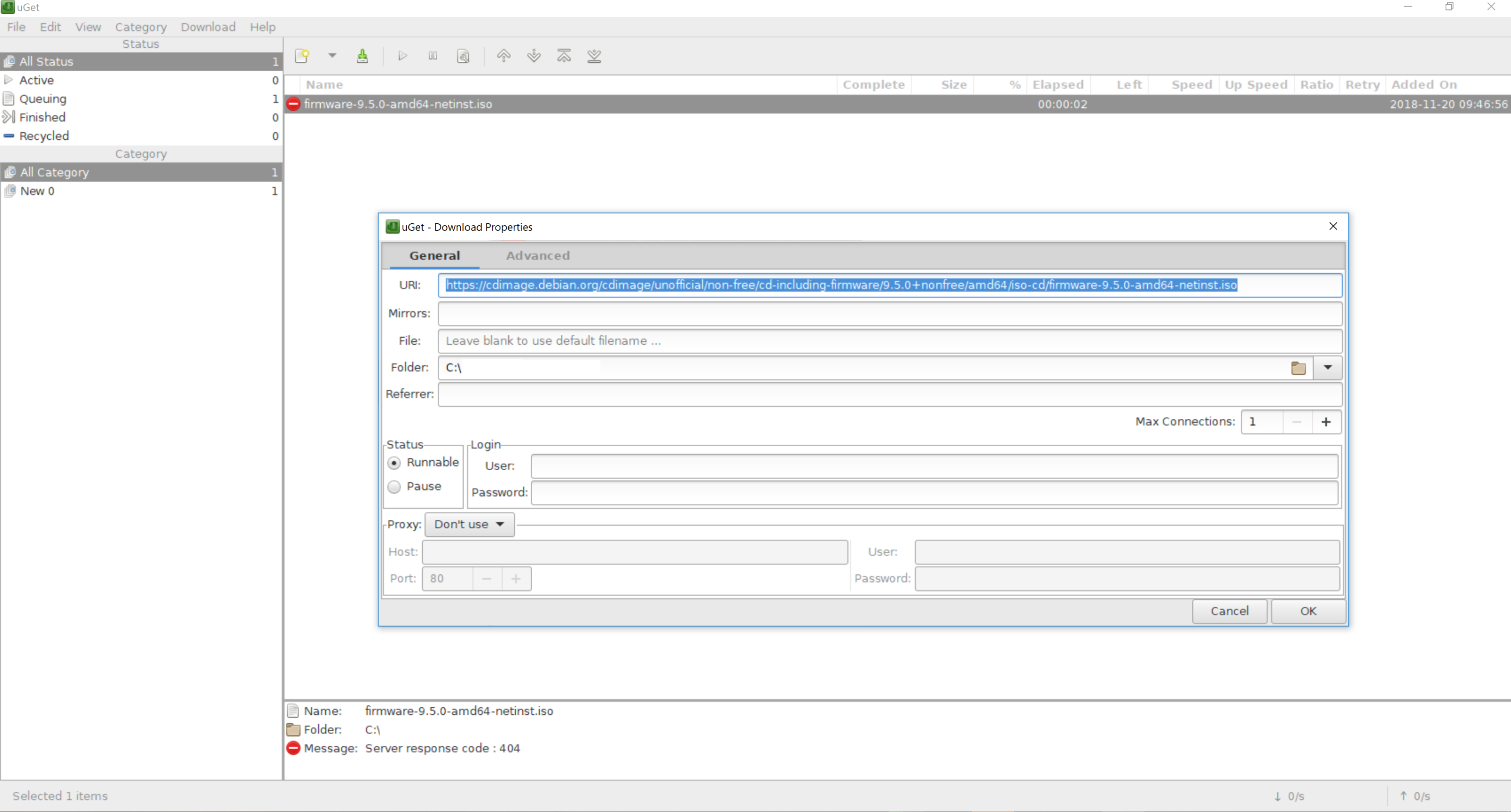Click the Move Up toolbar icon
This screenshot has height=812, width=1511.
coord(503,56)
